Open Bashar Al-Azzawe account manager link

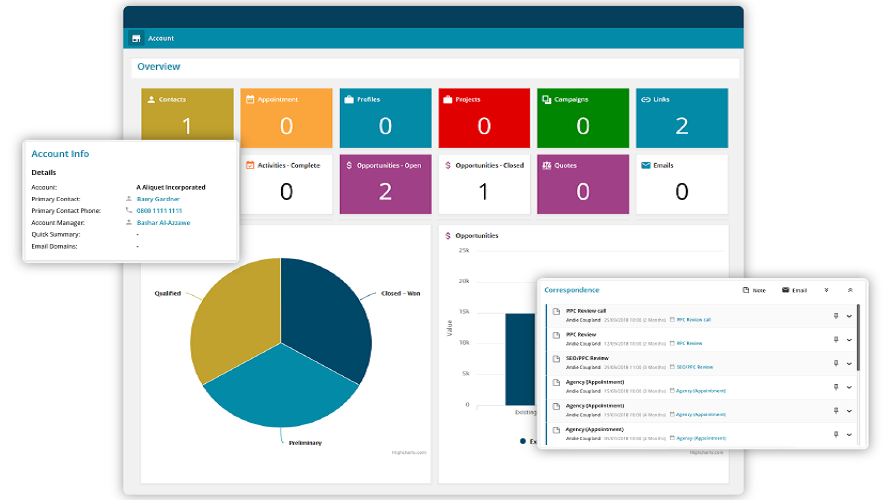point(163,223)
